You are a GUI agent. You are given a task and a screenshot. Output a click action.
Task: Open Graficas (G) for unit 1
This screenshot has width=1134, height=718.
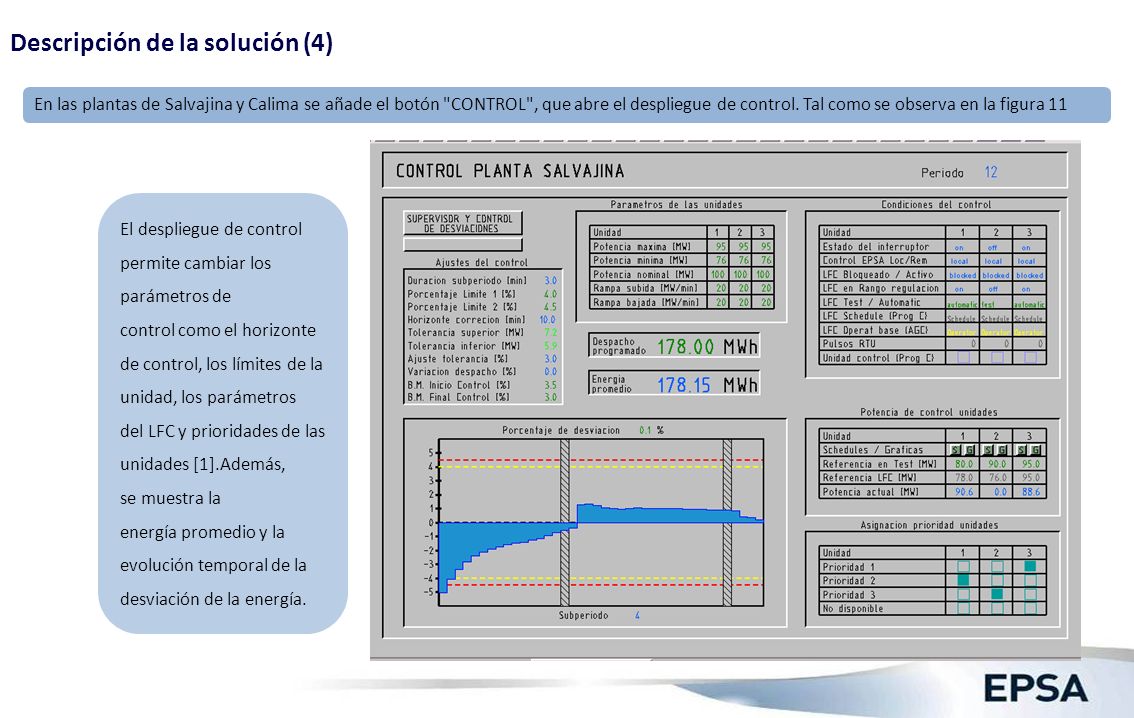pyautogui.click(x=971, y=450)
